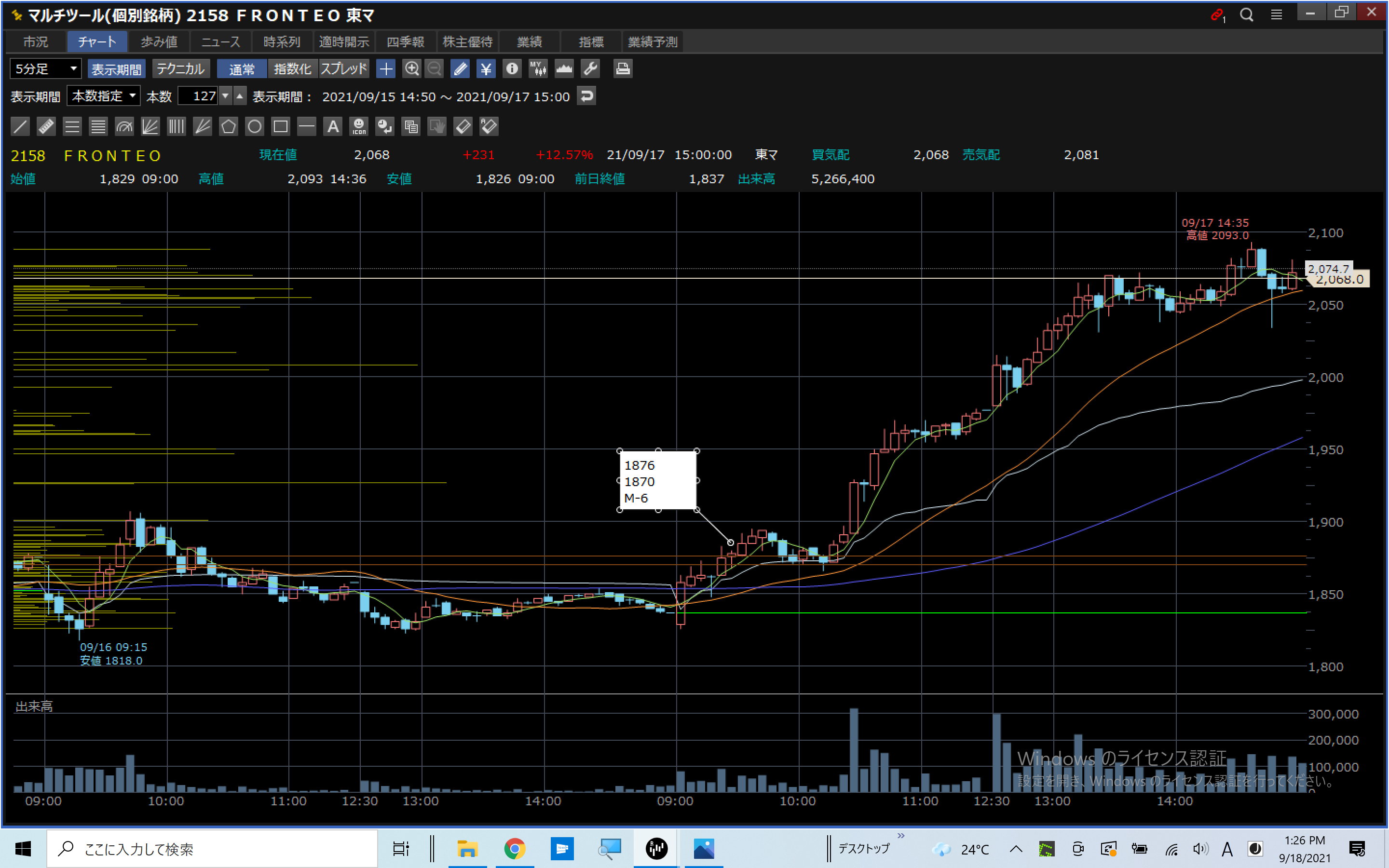Image resolution: width=1389 pixels, height=868 pixels.
Task: Open the 四季報 tab
Action: point(405,42)
